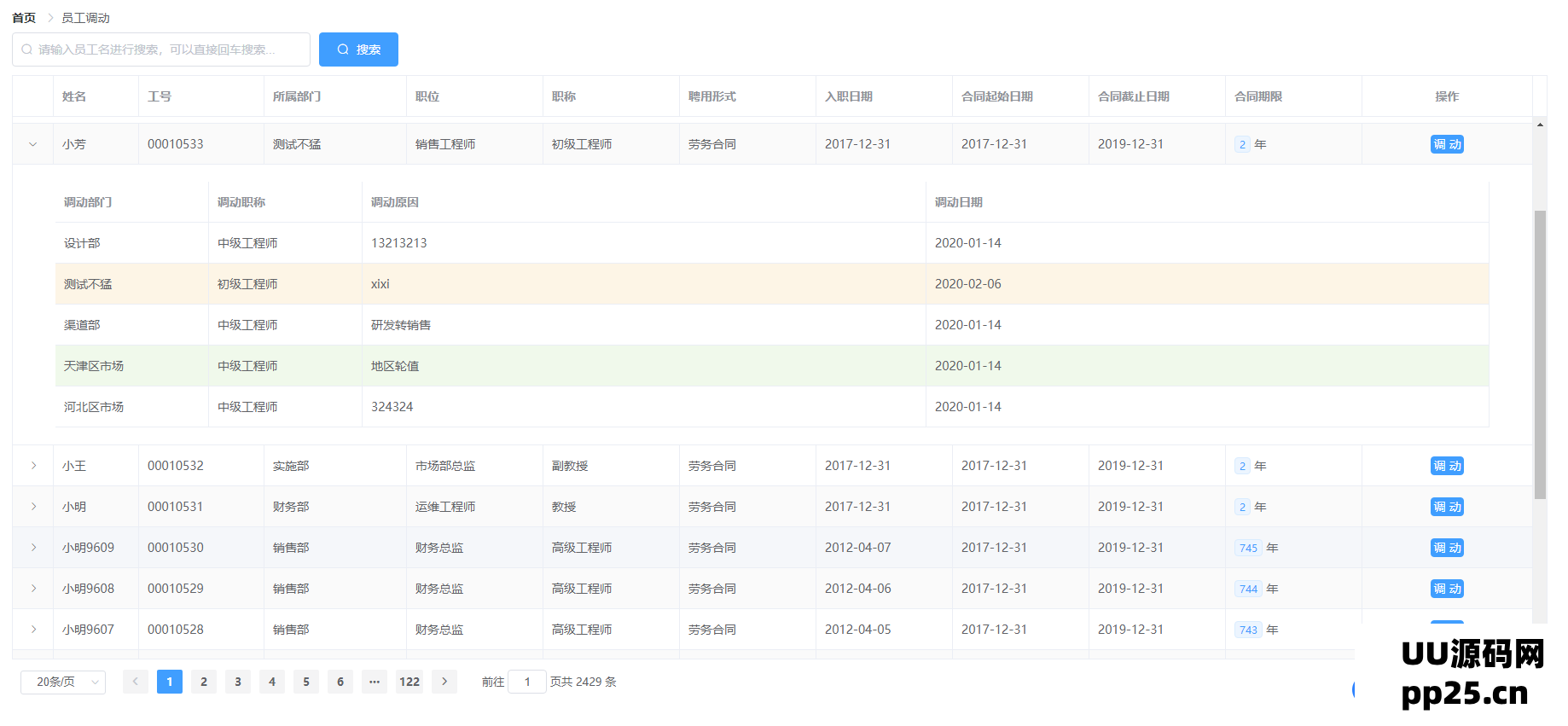Click the 745 contract term tag

pyautogui.click(x=1248, y=548)
